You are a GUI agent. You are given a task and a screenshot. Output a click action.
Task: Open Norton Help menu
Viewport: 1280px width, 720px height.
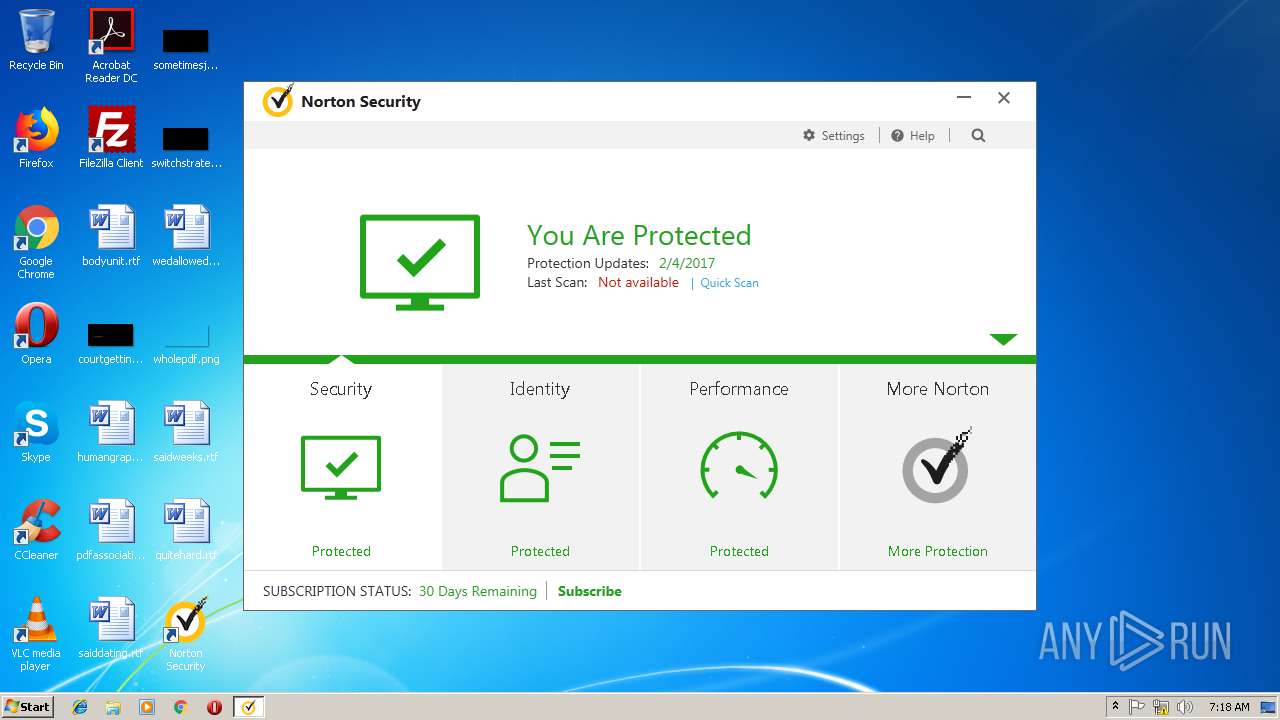pyautogui.click(x=912, y=136)
